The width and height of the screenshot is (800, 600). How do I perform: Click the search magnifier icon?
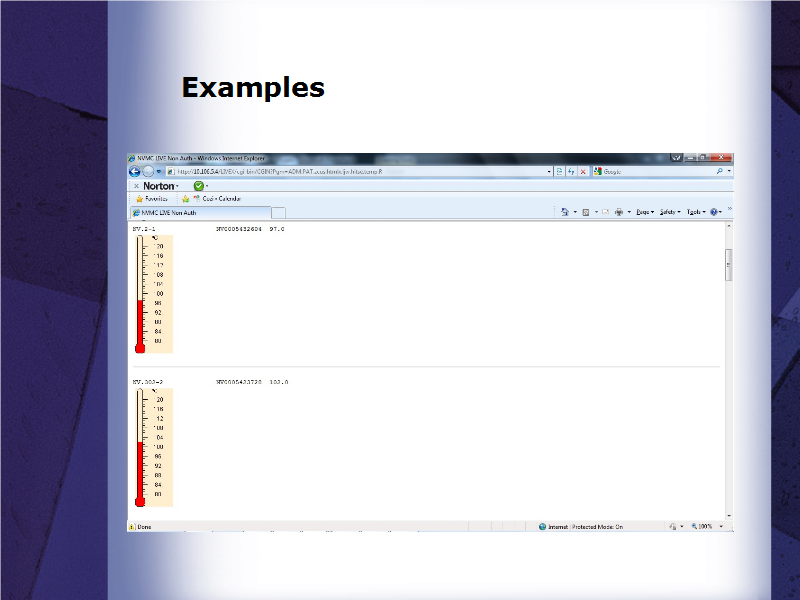(717, 171)
